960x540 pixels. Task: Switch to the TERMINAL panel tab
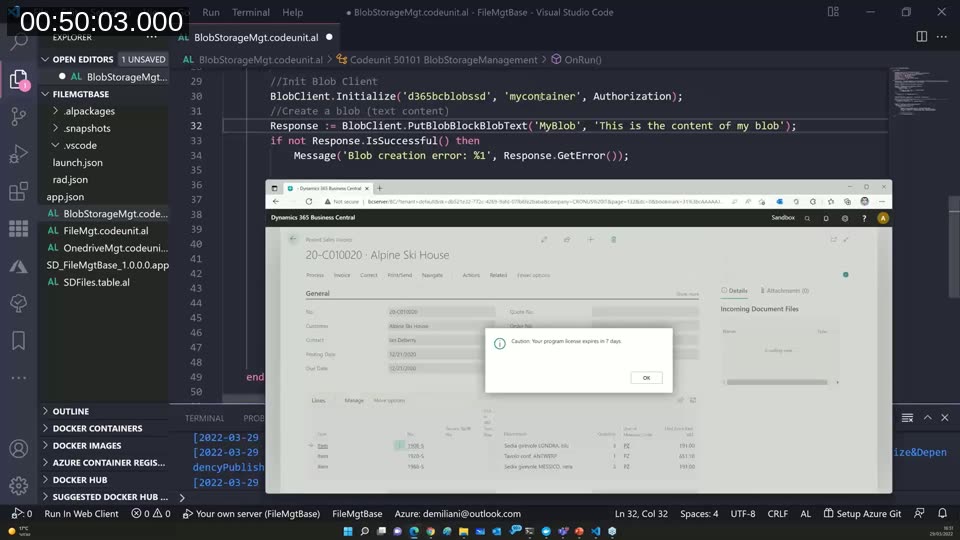(x=204, y=418)
